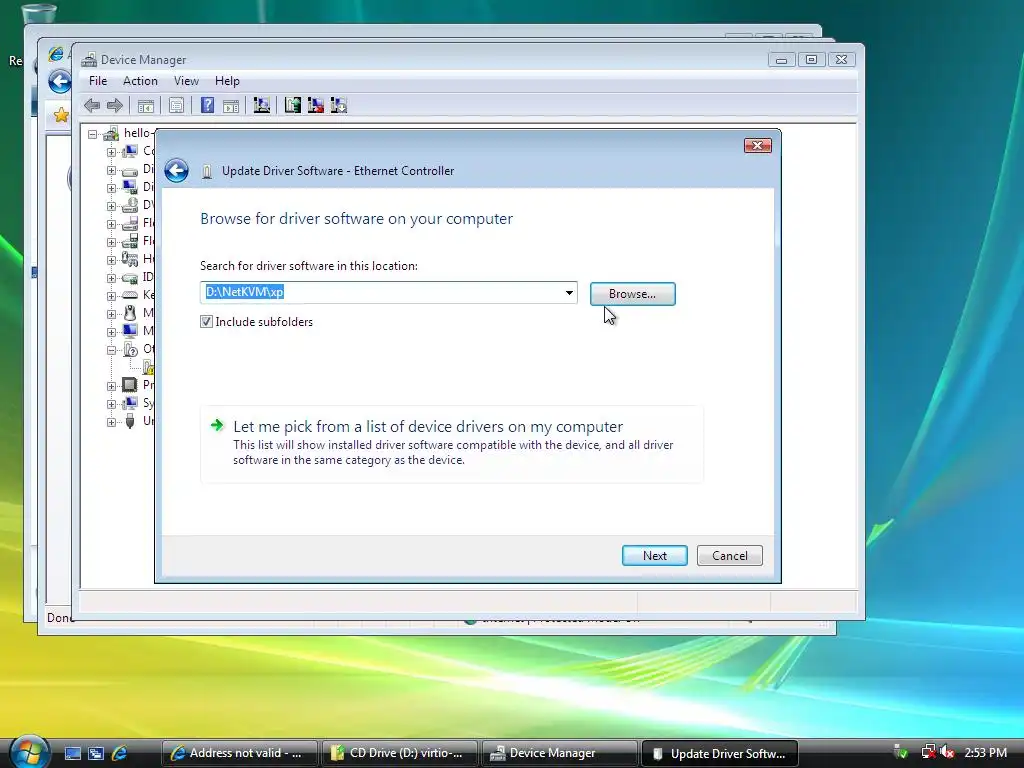The width and height of the screenshot is (1024, 768).
Task: Click Show Desktop quick launch icon
Action: click(72, 753)
